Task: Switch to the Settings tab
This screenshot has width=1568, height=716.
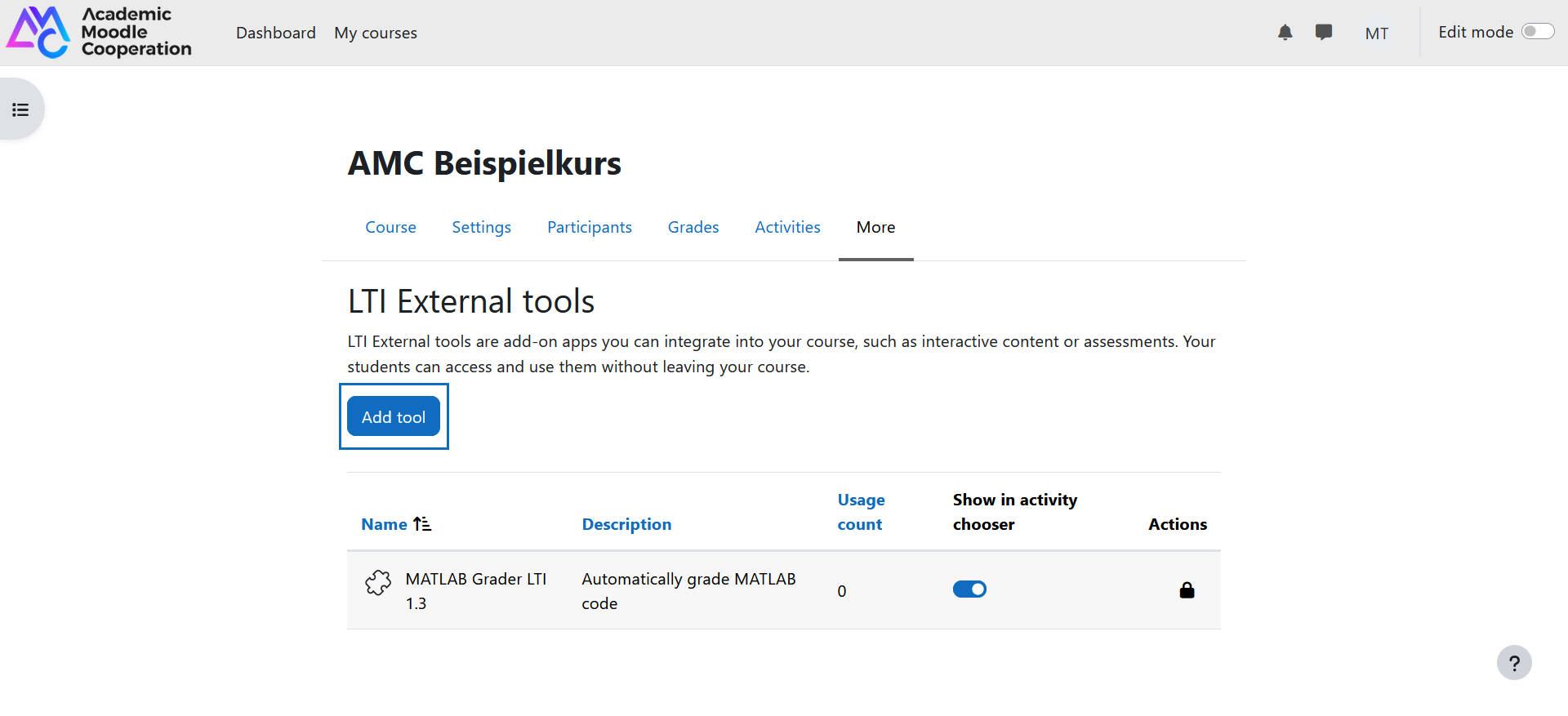Action: point(482,227)
